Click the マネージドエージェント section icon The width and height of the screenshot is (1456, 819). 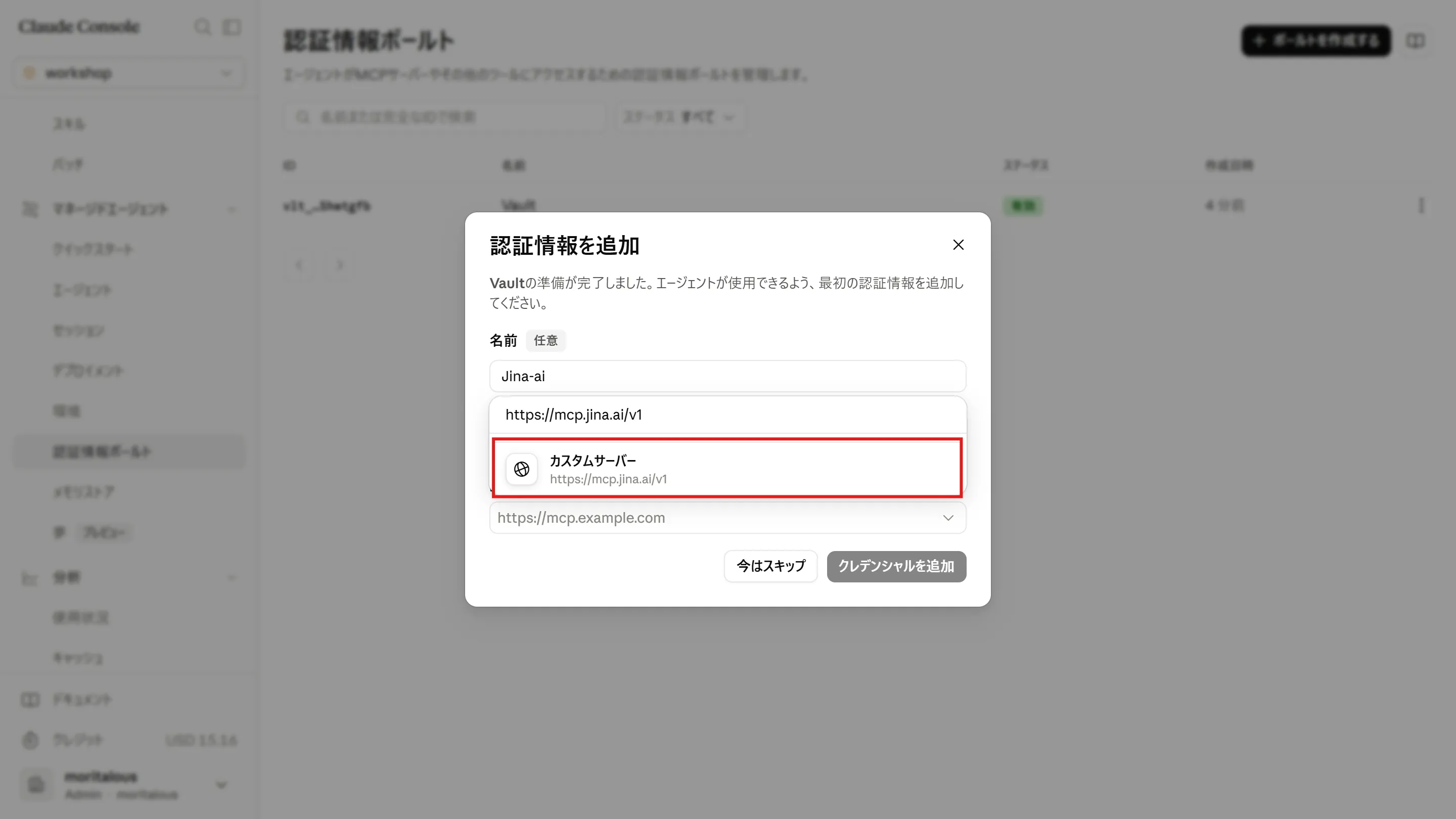pos(30,209)
